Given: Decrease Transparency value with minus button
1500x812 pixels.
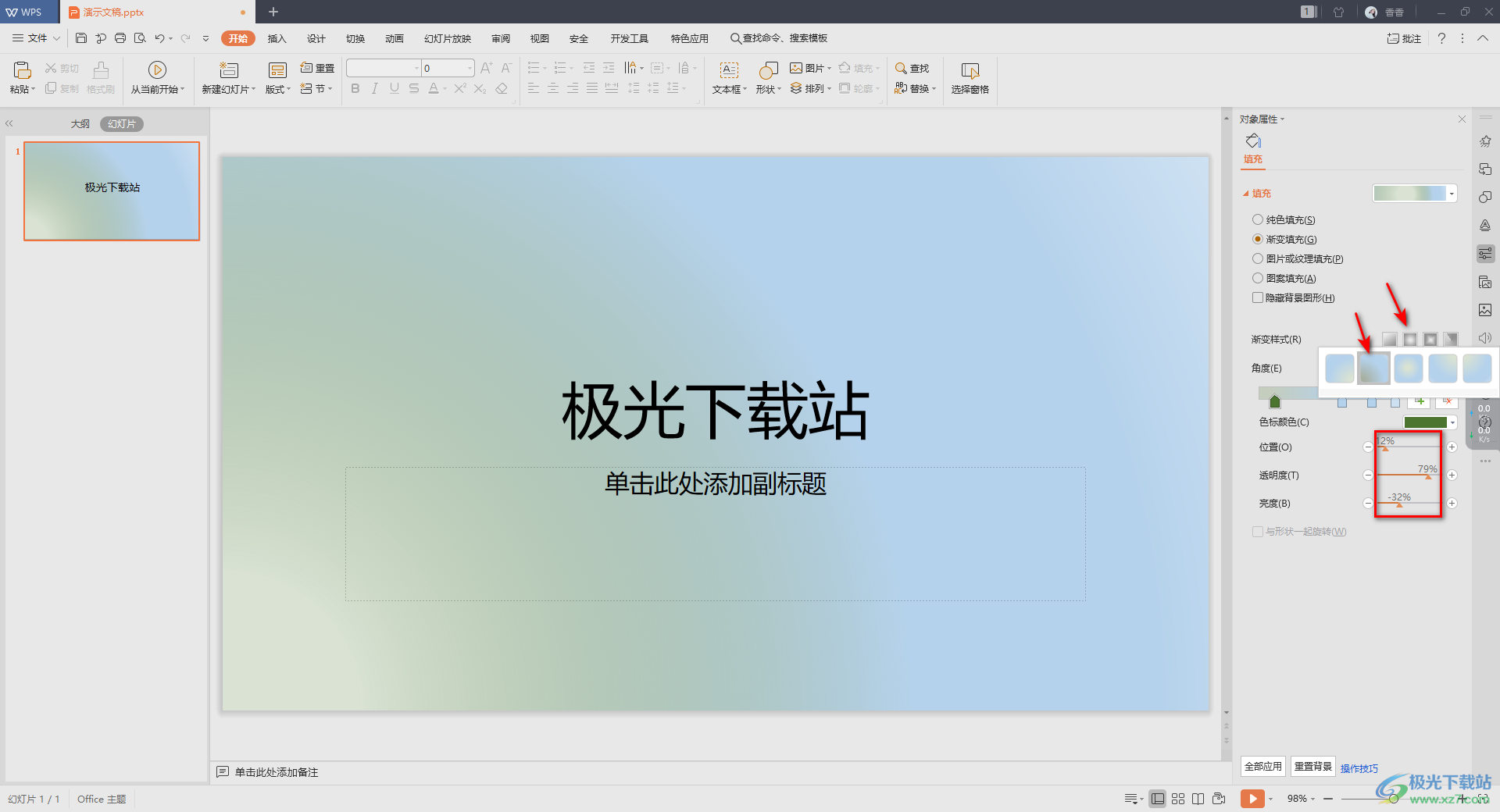Looking at the screenshot, I should 1368,475.
